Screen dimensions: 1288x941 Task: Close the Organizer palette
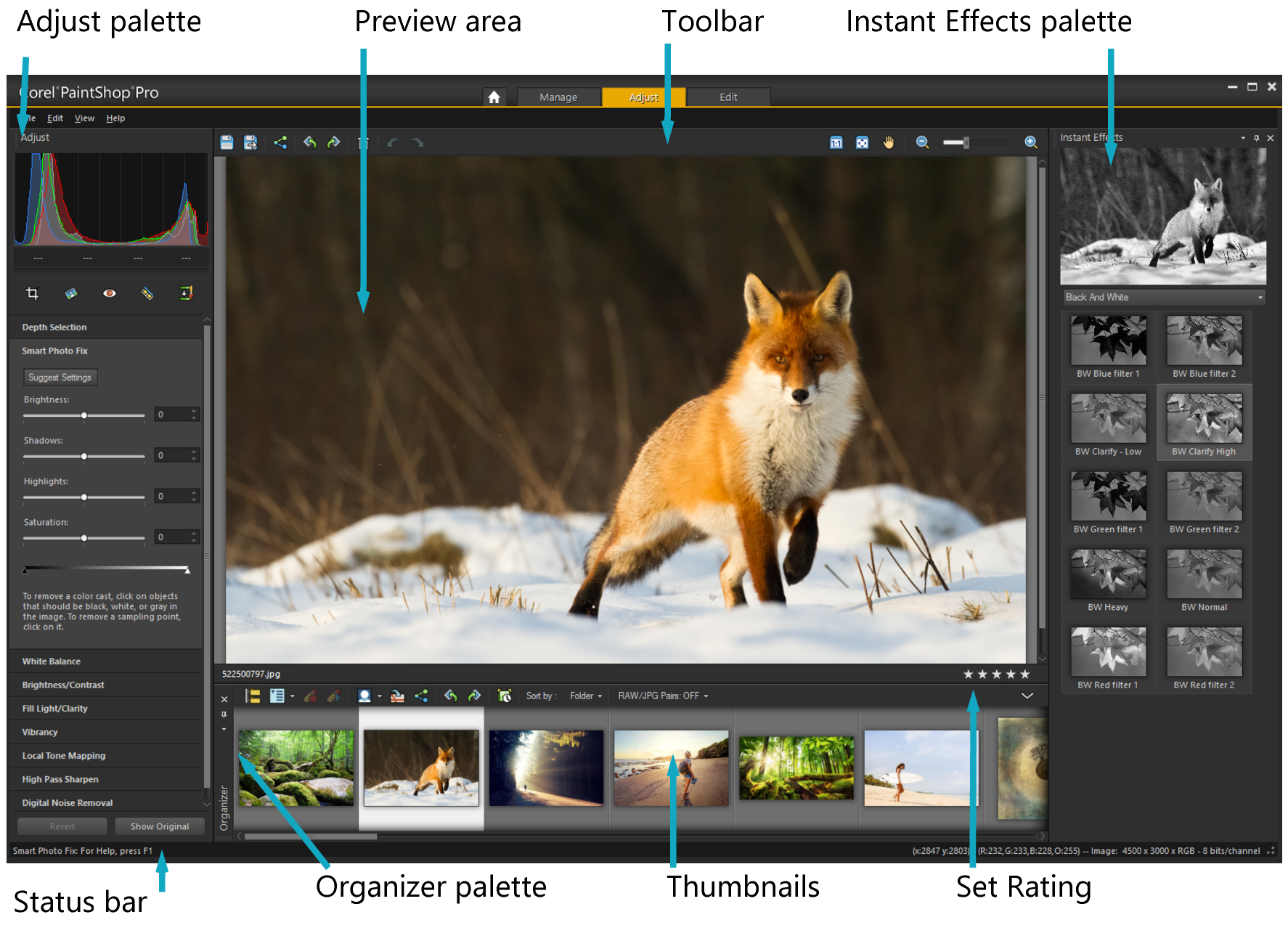(x=224, y=699)
